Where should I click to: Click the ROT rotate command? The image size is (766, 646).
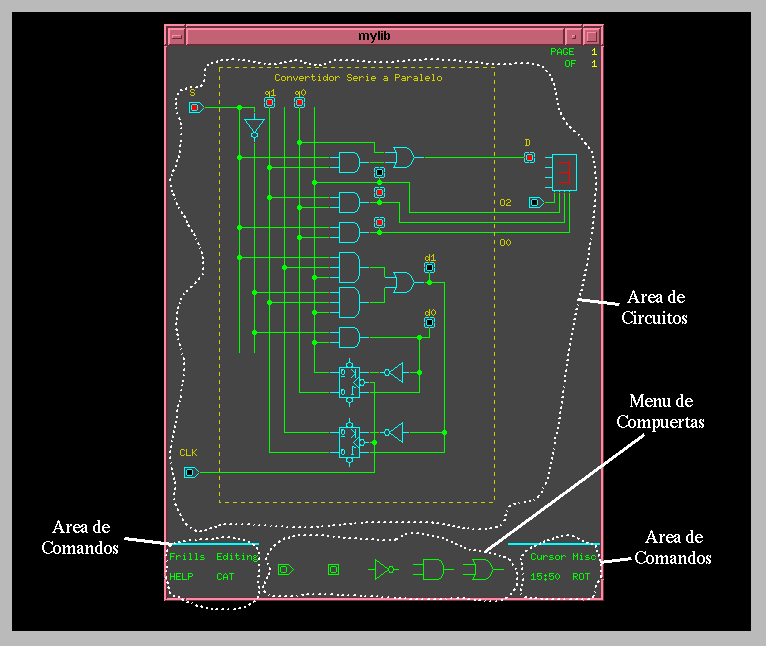pos(580,577)
